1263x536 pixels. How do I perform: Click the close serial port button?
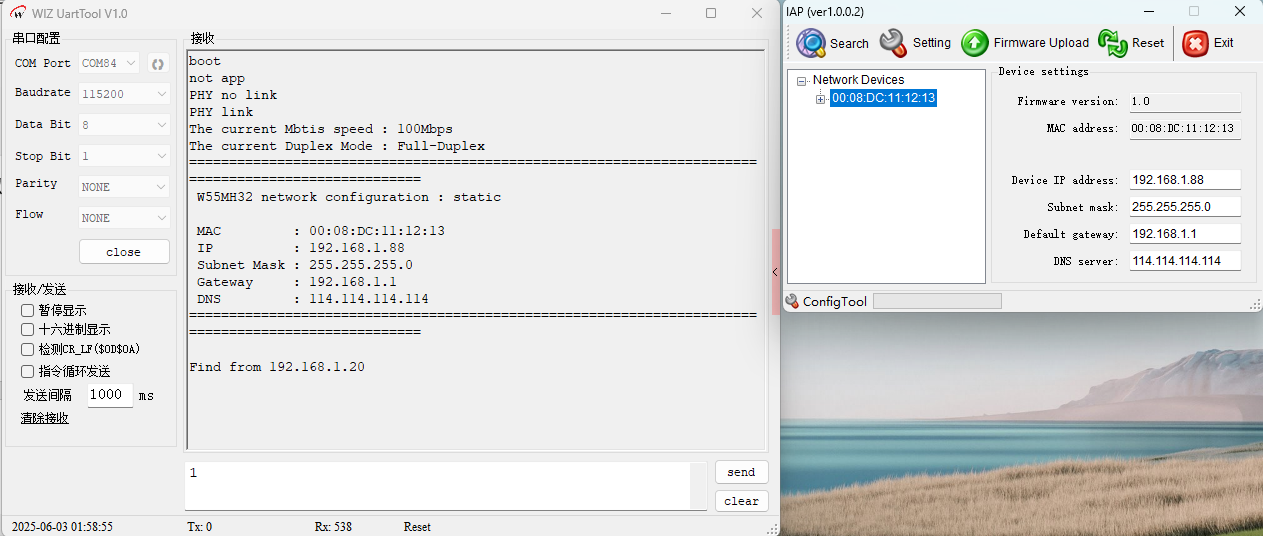click(x=124, y=252)
